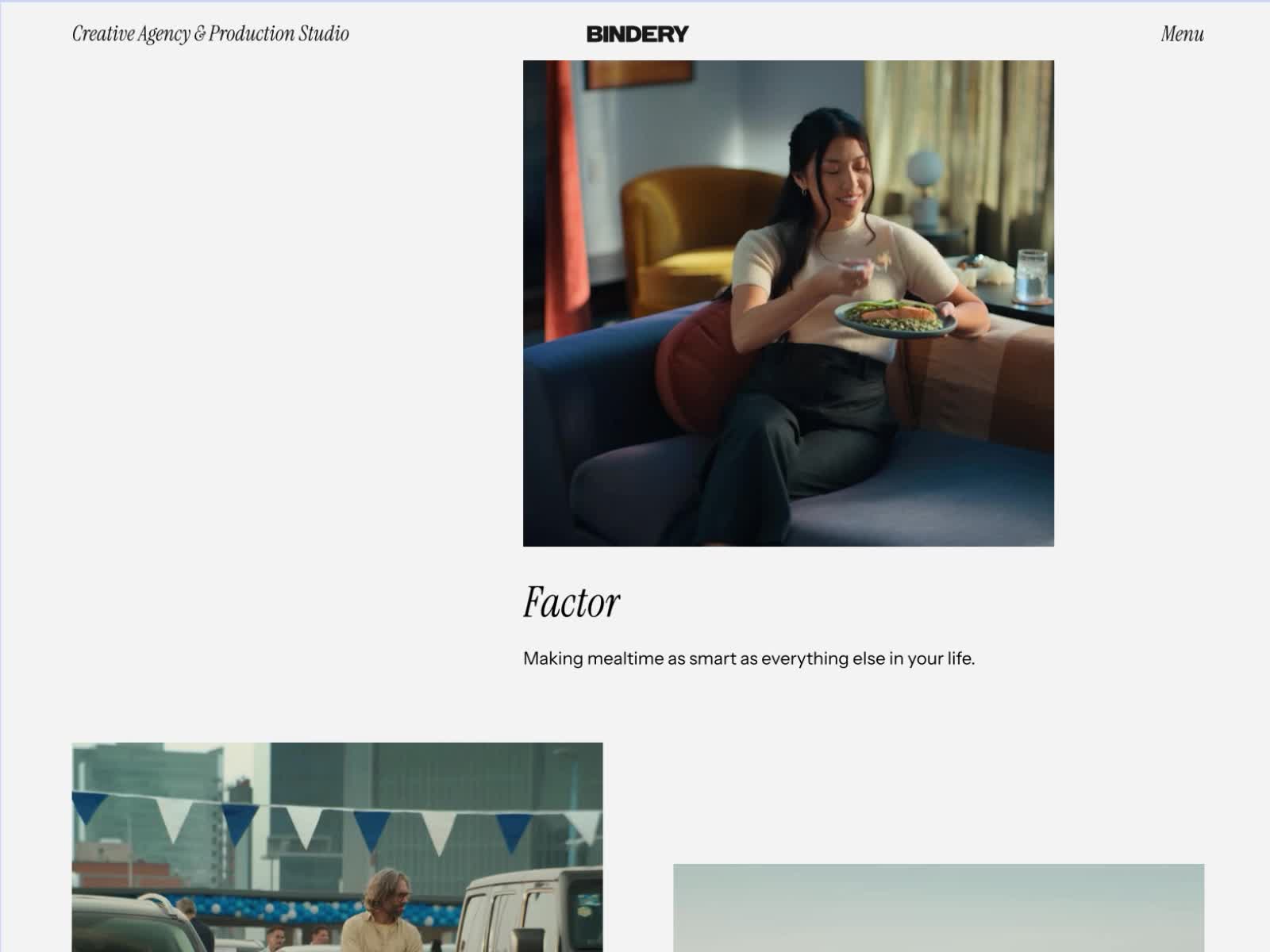
Task: Click the 'Making mealtime as smart' description text
Action: (749, 658)
